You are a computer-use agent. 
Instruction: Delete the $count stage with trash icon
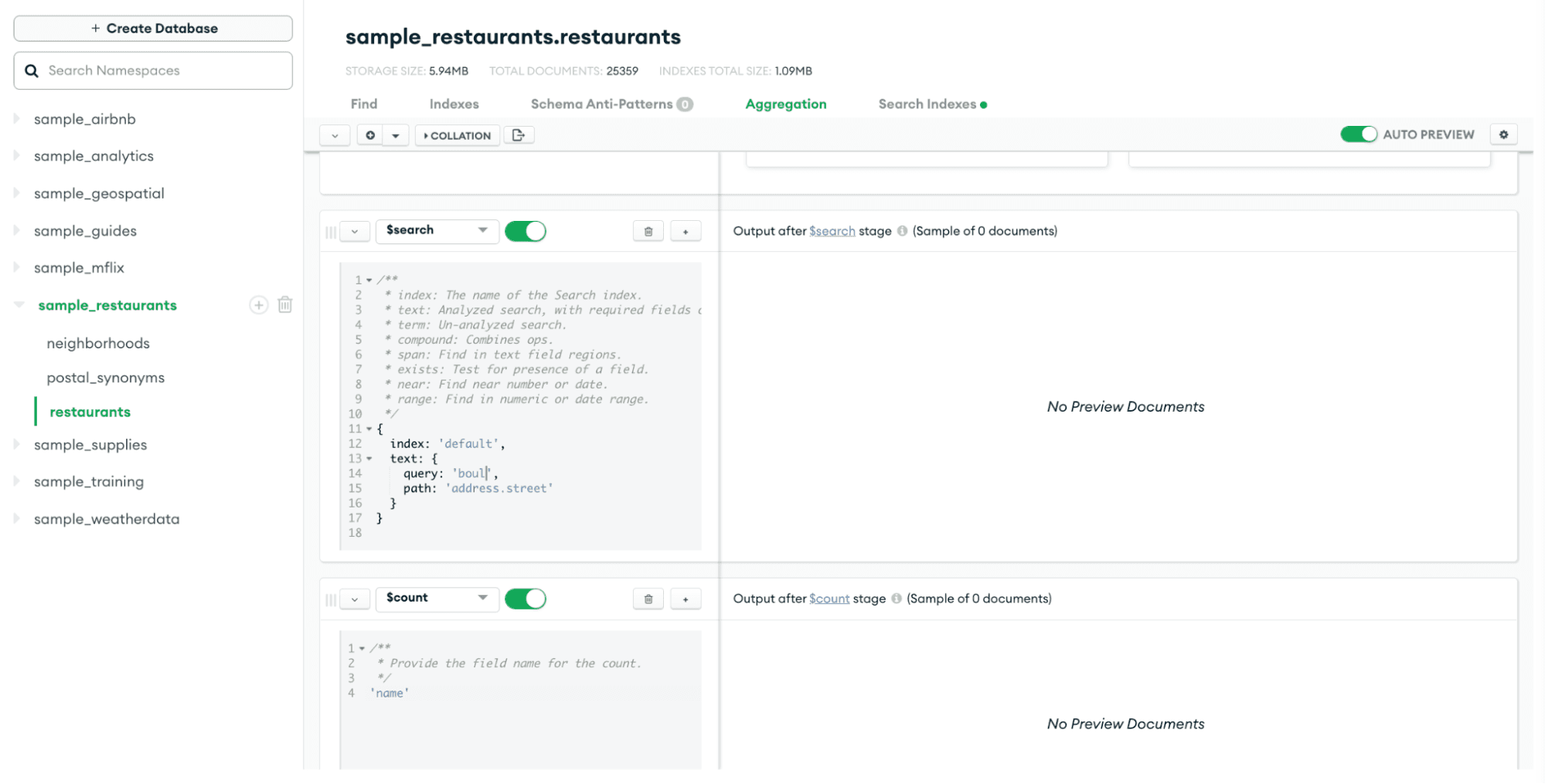pyautogui.click(x=648, y=599)
